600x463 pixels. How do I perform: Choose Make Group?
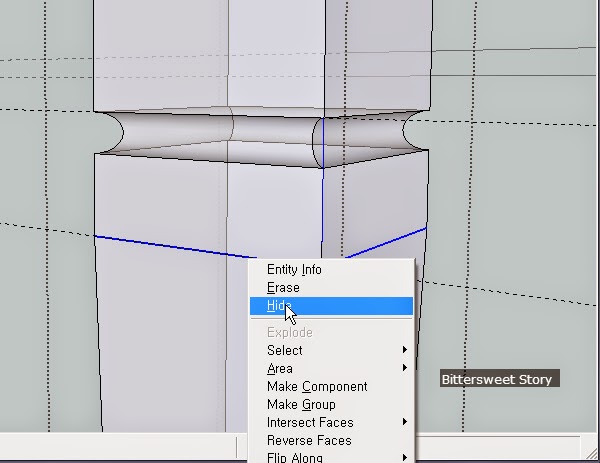(x=331, y=404)
